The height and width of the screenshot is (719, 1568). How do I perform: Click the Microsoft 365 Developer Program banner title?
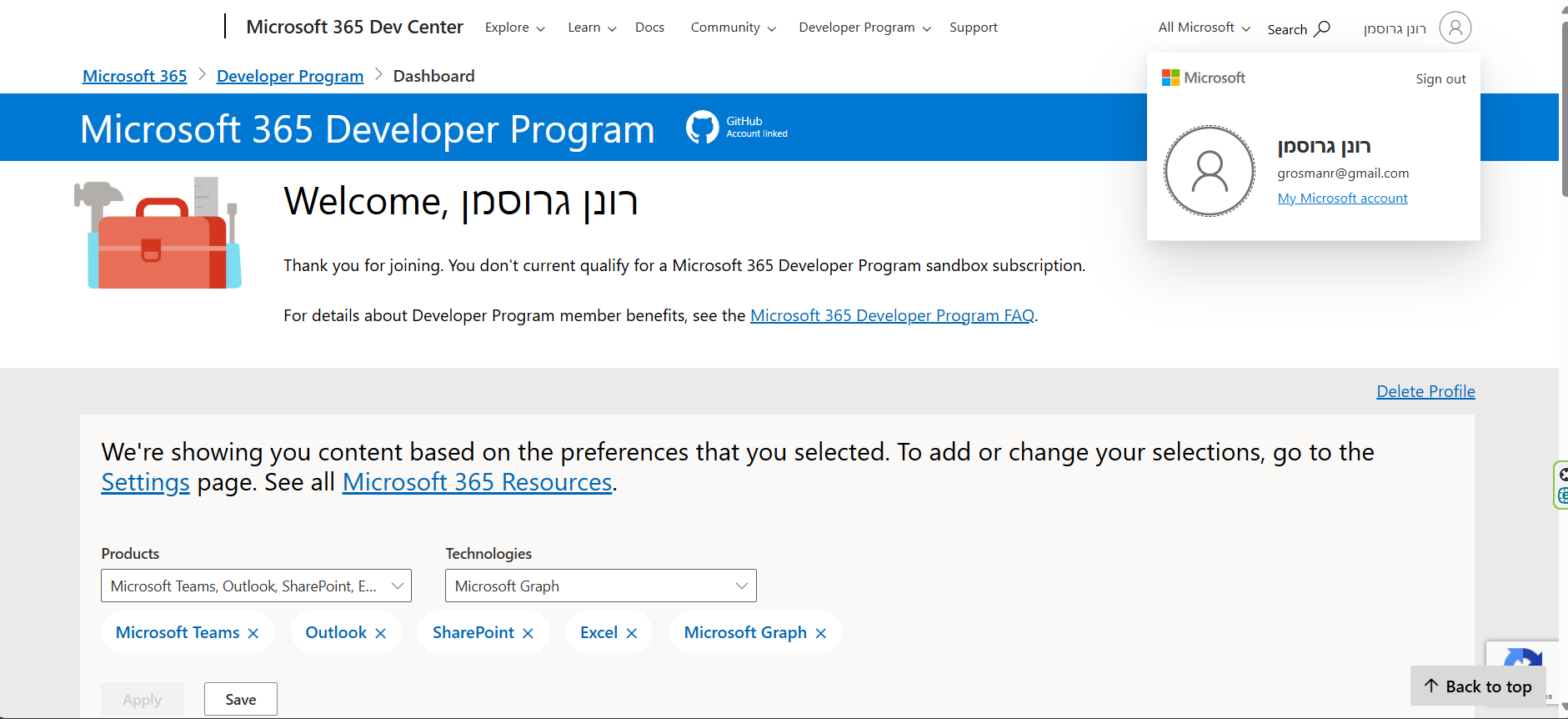coord(368,129)
